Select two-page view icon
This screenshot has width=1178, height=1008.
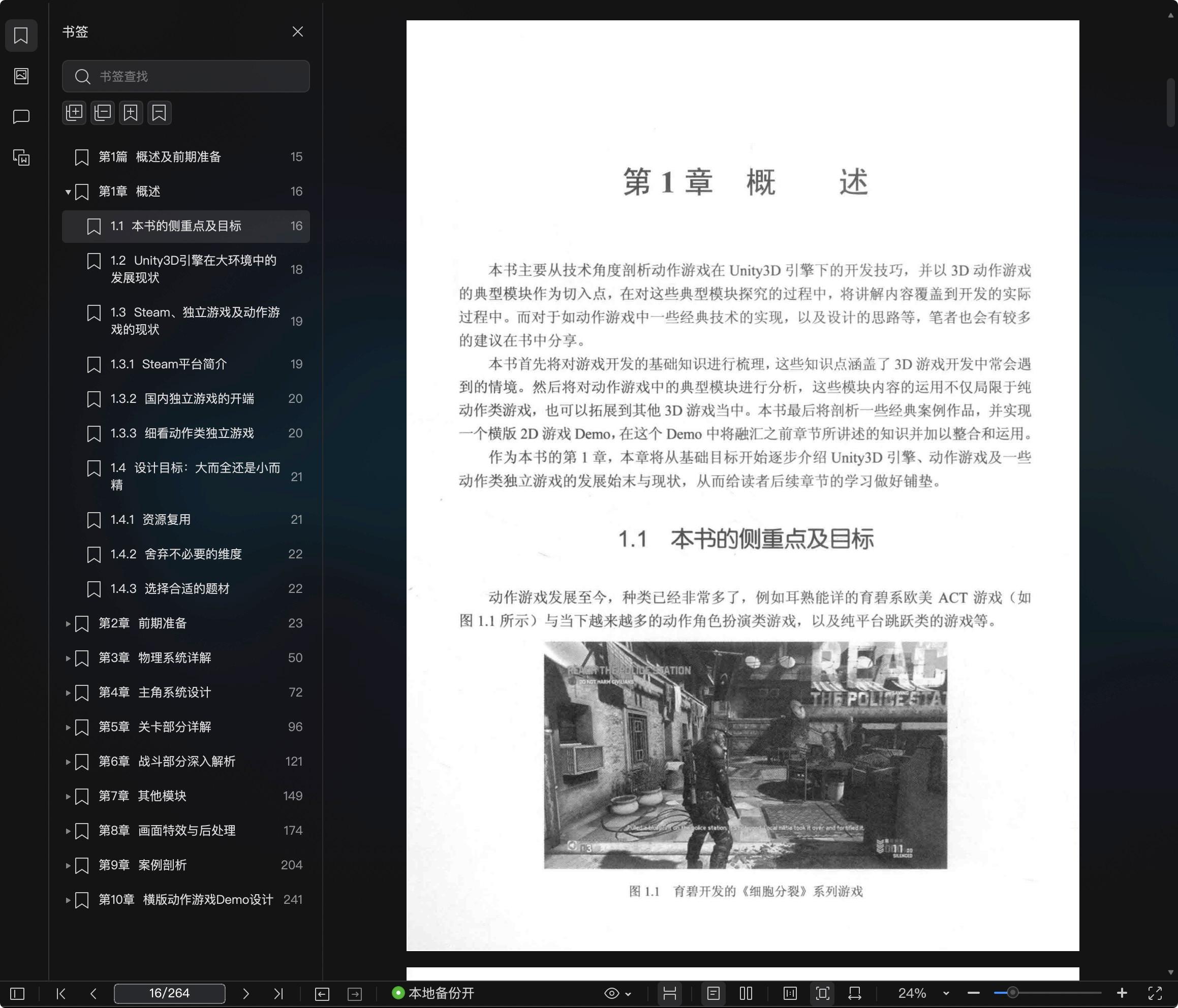[x=746, y=993]
